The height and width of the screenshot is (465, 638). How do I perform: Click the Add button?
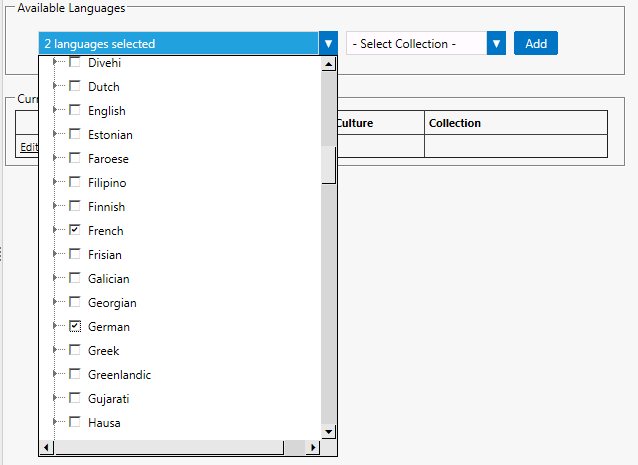coord(536,44)
